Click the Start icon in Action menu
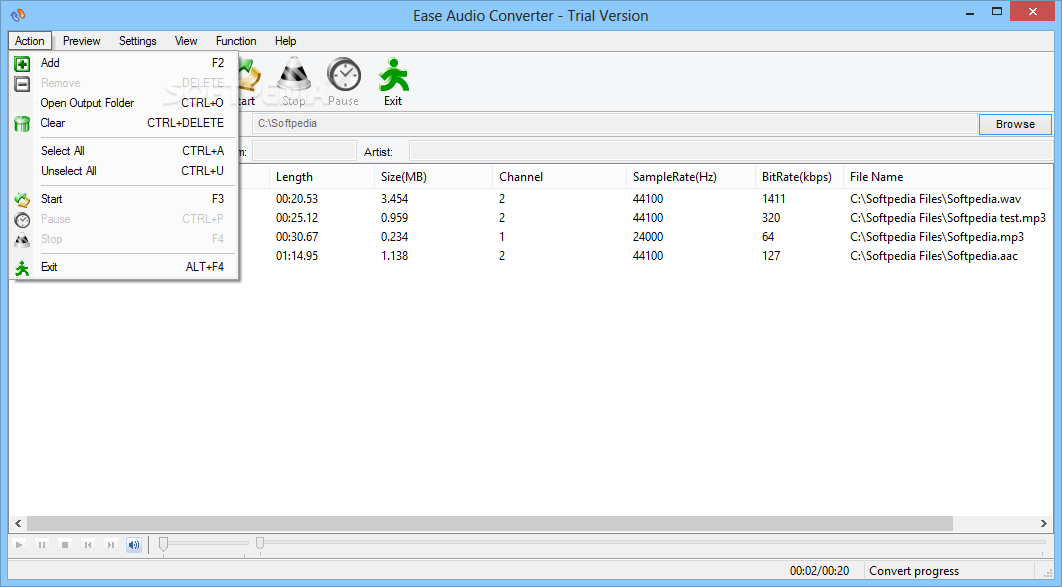The height and width of the screenshot is (587, 1062). (x=22, y=200)
